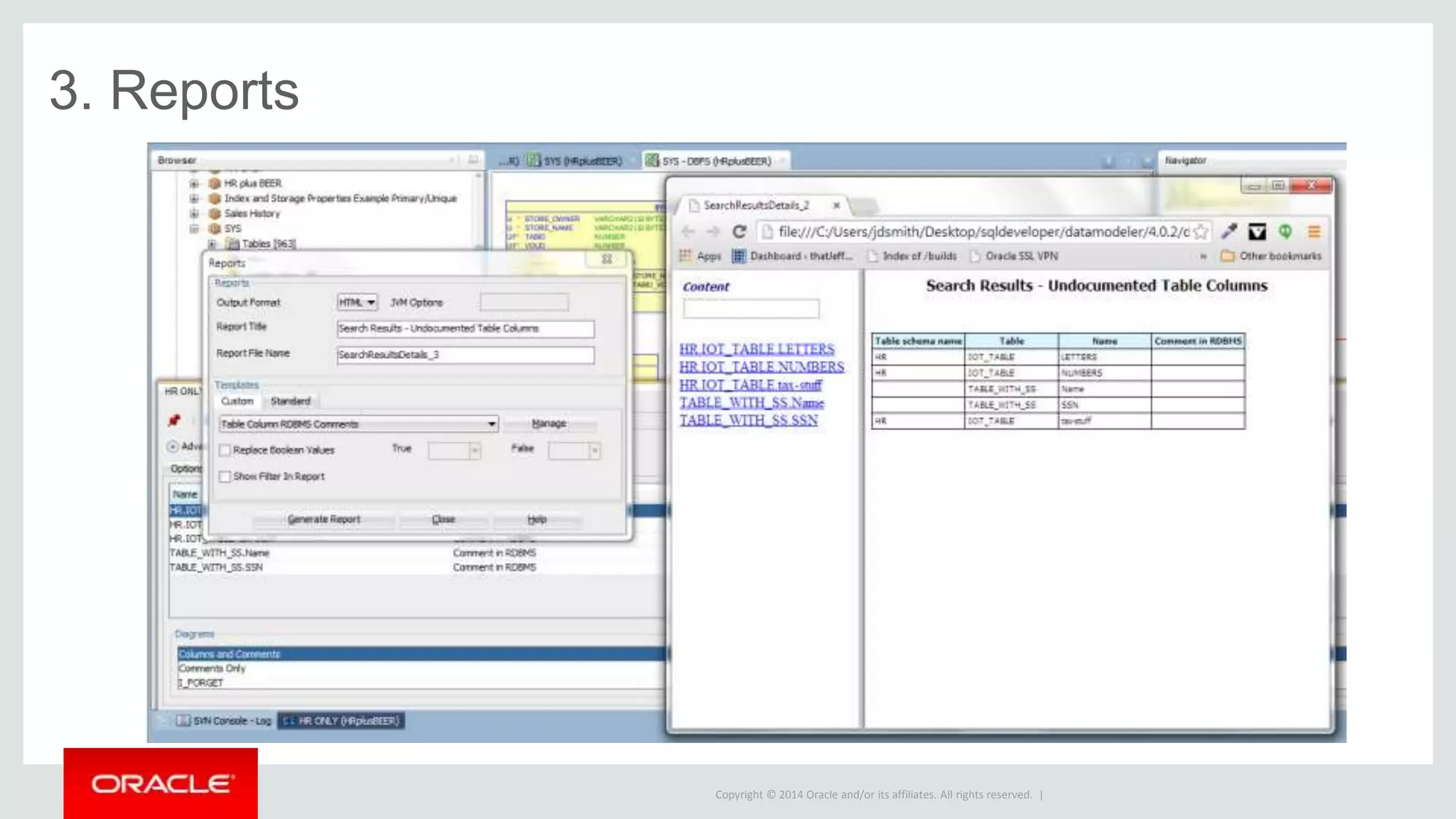Click Comment in RDBMS column header
This screenshot has width=1456, height=819.
1198,341
